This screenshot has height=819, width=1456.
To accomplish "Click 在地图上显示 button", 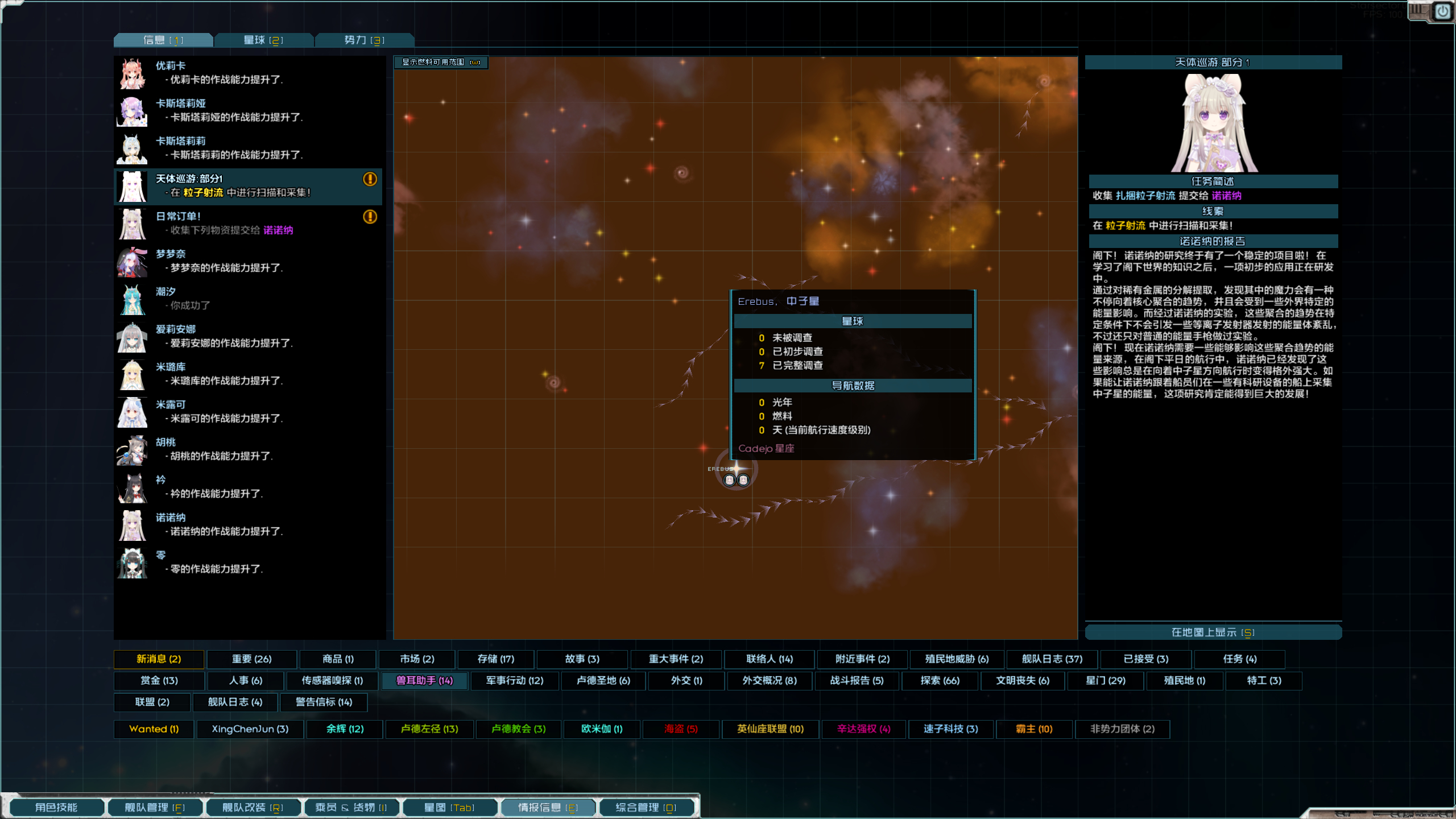I will pyautogui.click(x=1213, y=632).
